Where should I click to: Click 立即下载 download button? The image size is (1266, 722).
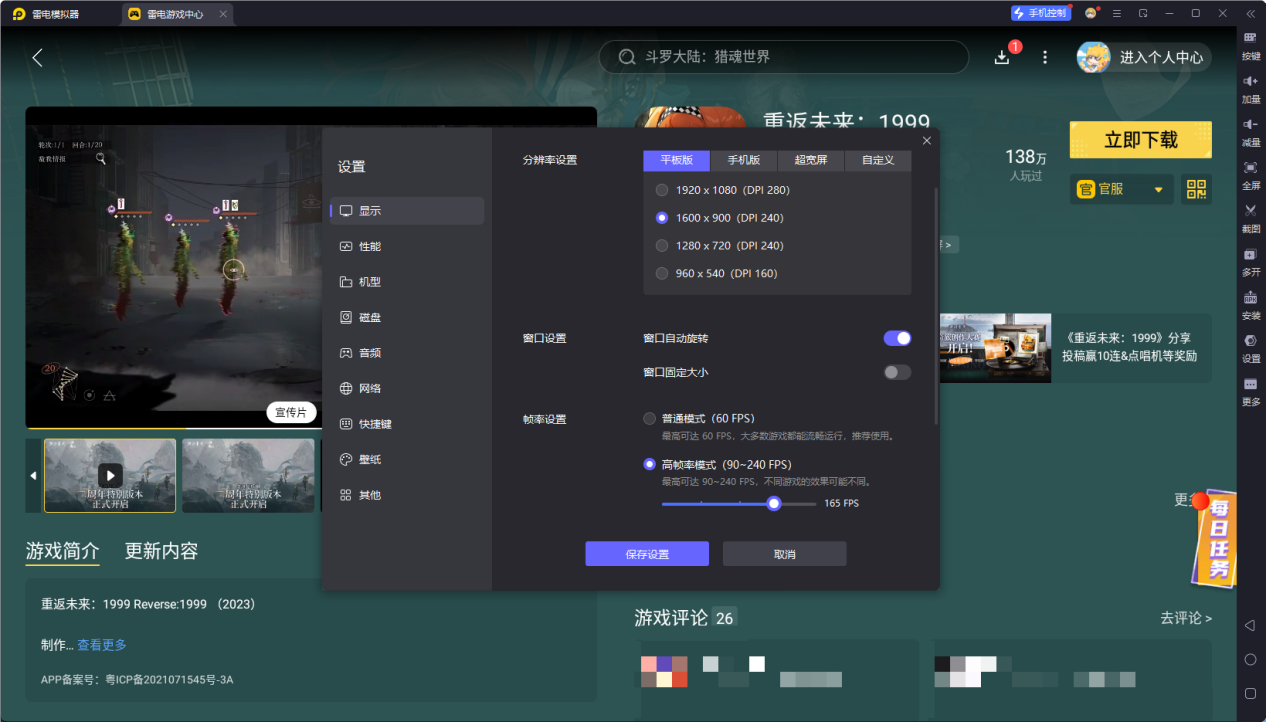(1141, 140)
